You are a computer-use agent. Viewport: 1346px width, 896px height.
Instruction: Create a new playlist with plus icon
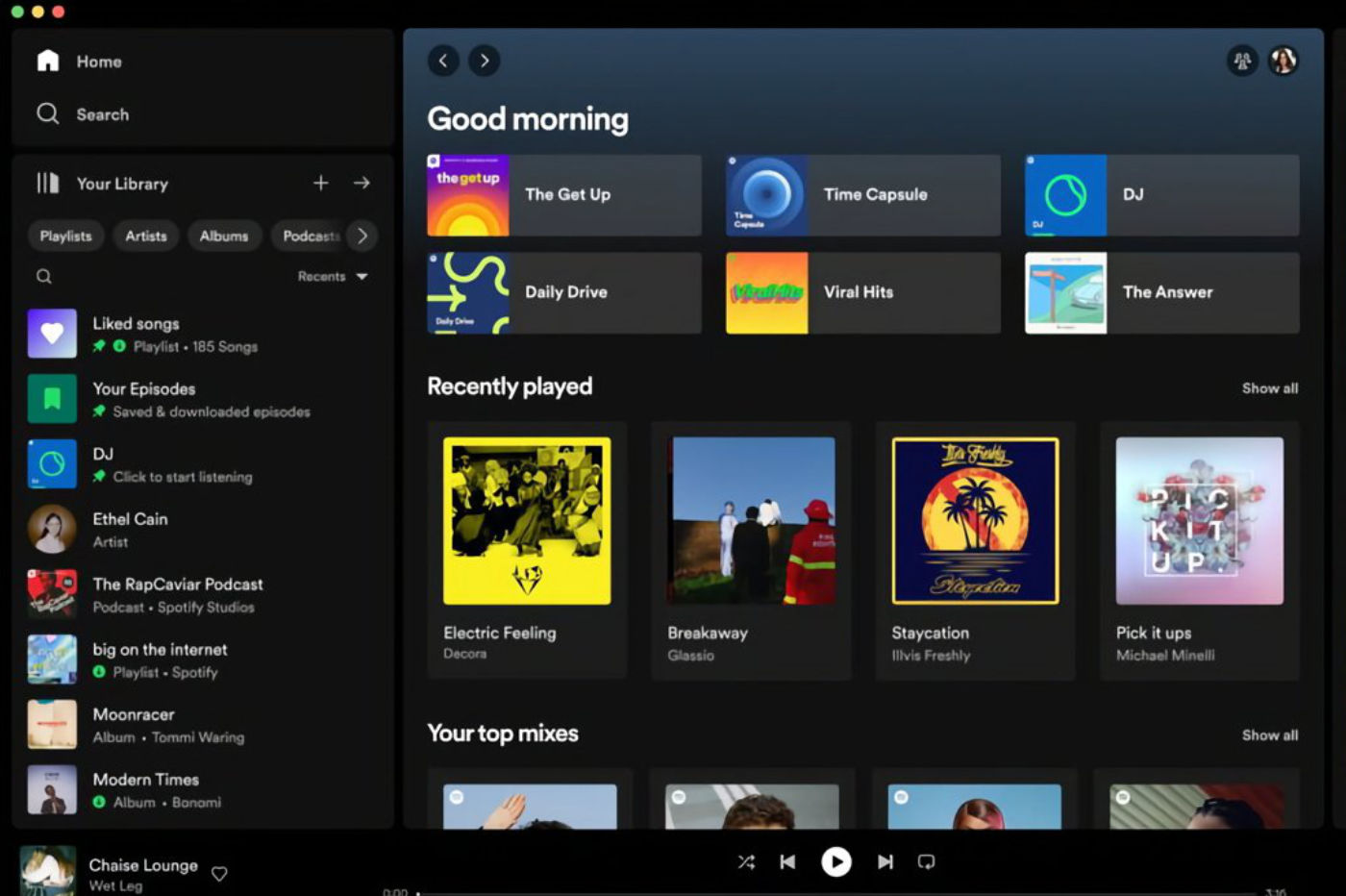click(320, 183)
